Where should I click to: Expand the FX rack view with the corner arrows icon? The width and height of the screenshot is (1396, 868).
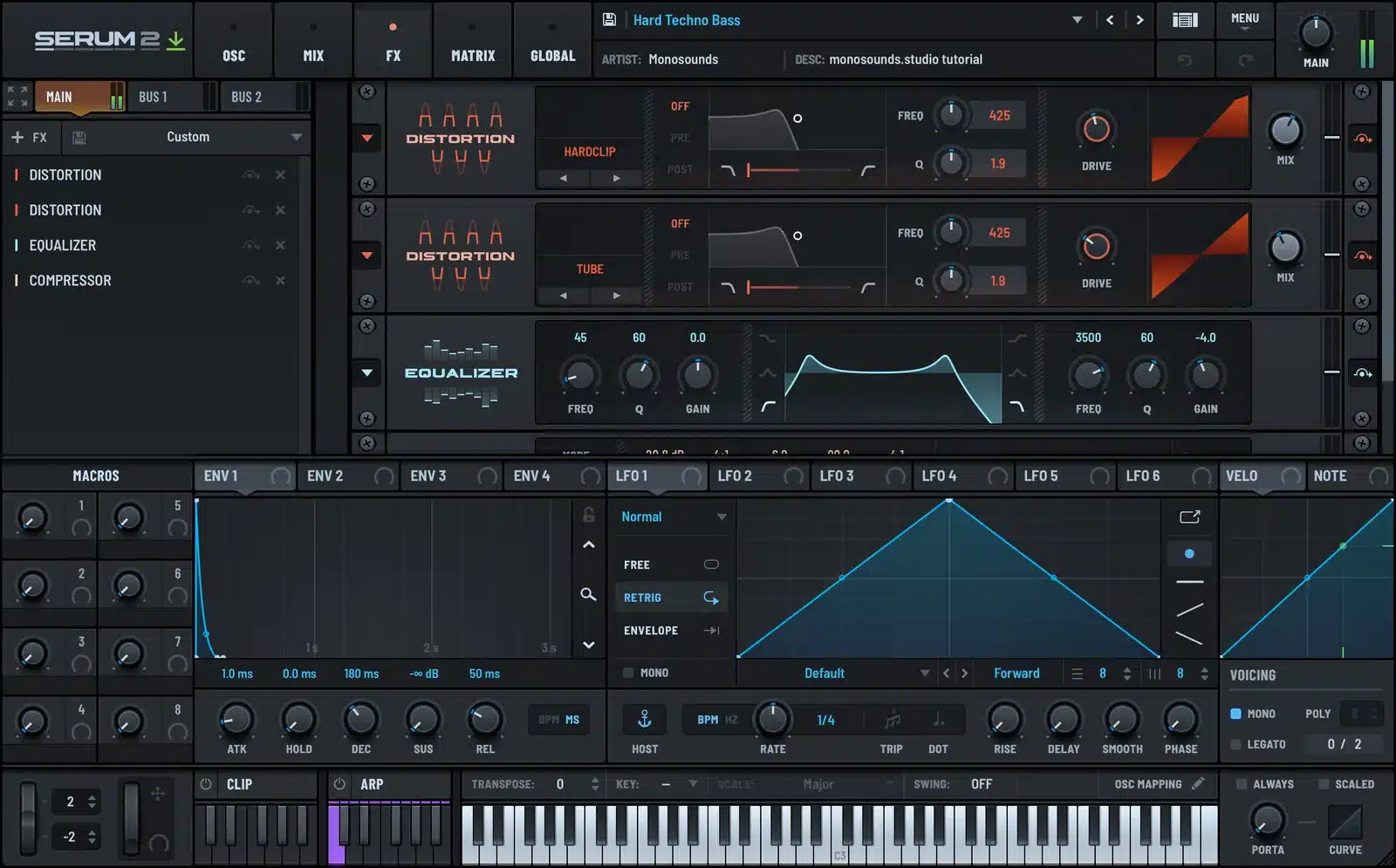point(17,96)
